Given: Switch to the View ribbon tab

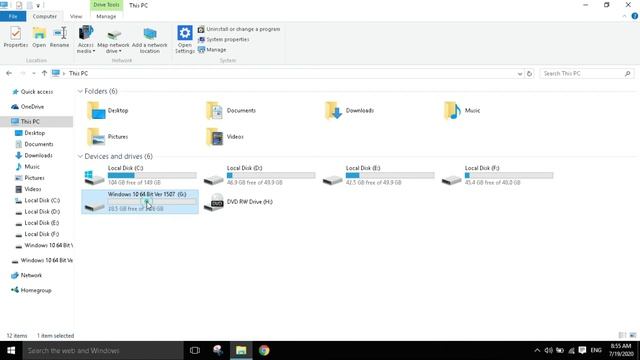Looking at the screenshot, I should pos(76,16).
